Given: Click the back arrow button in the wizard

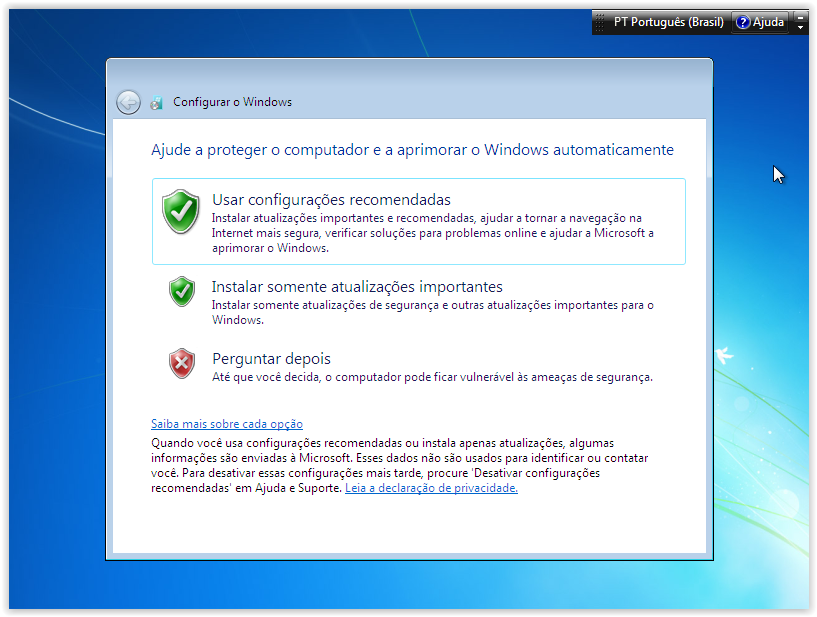Looking at the screenshot, I should pyautogui.click(x=128, y=102).
